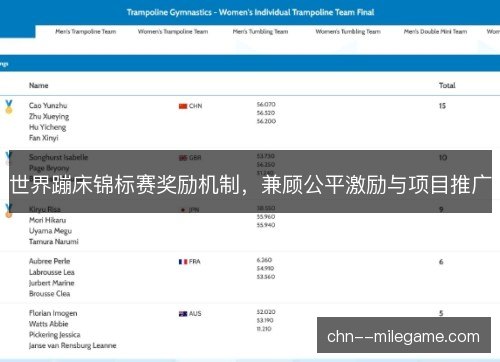Image resolution: width=500 pixels, height=362 pixels.
Task: Select athlete name Uyama Megu
Action: click(50, 231)
